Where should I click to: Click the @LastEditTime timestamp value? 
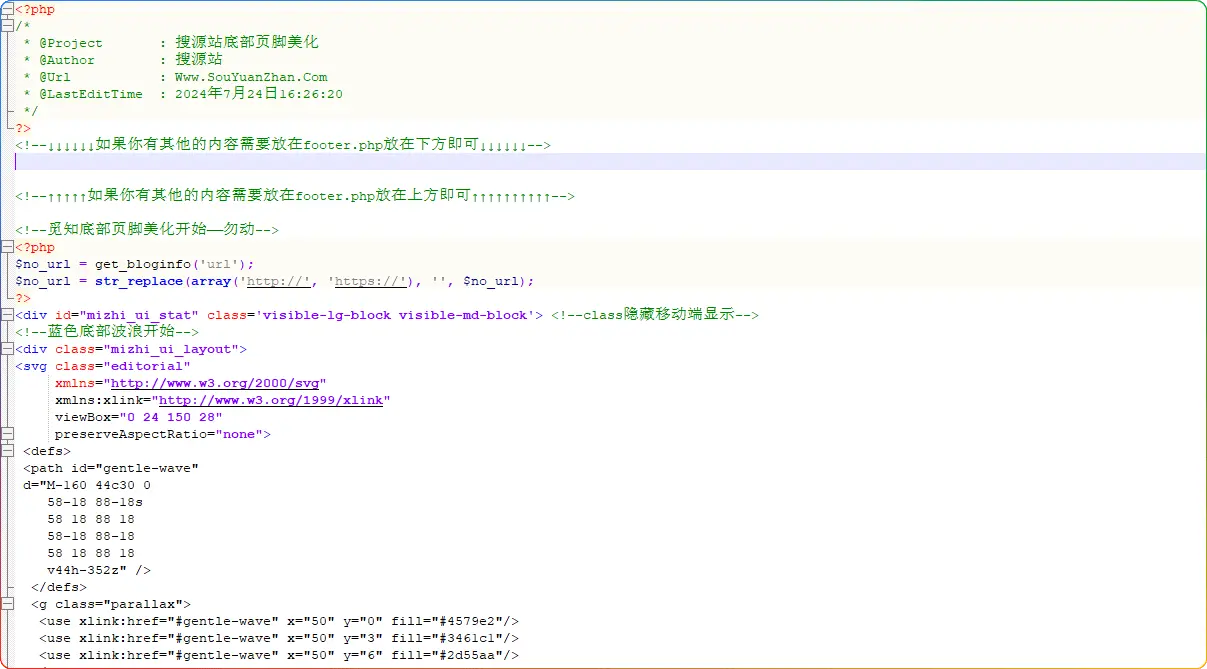pos(258,94)
